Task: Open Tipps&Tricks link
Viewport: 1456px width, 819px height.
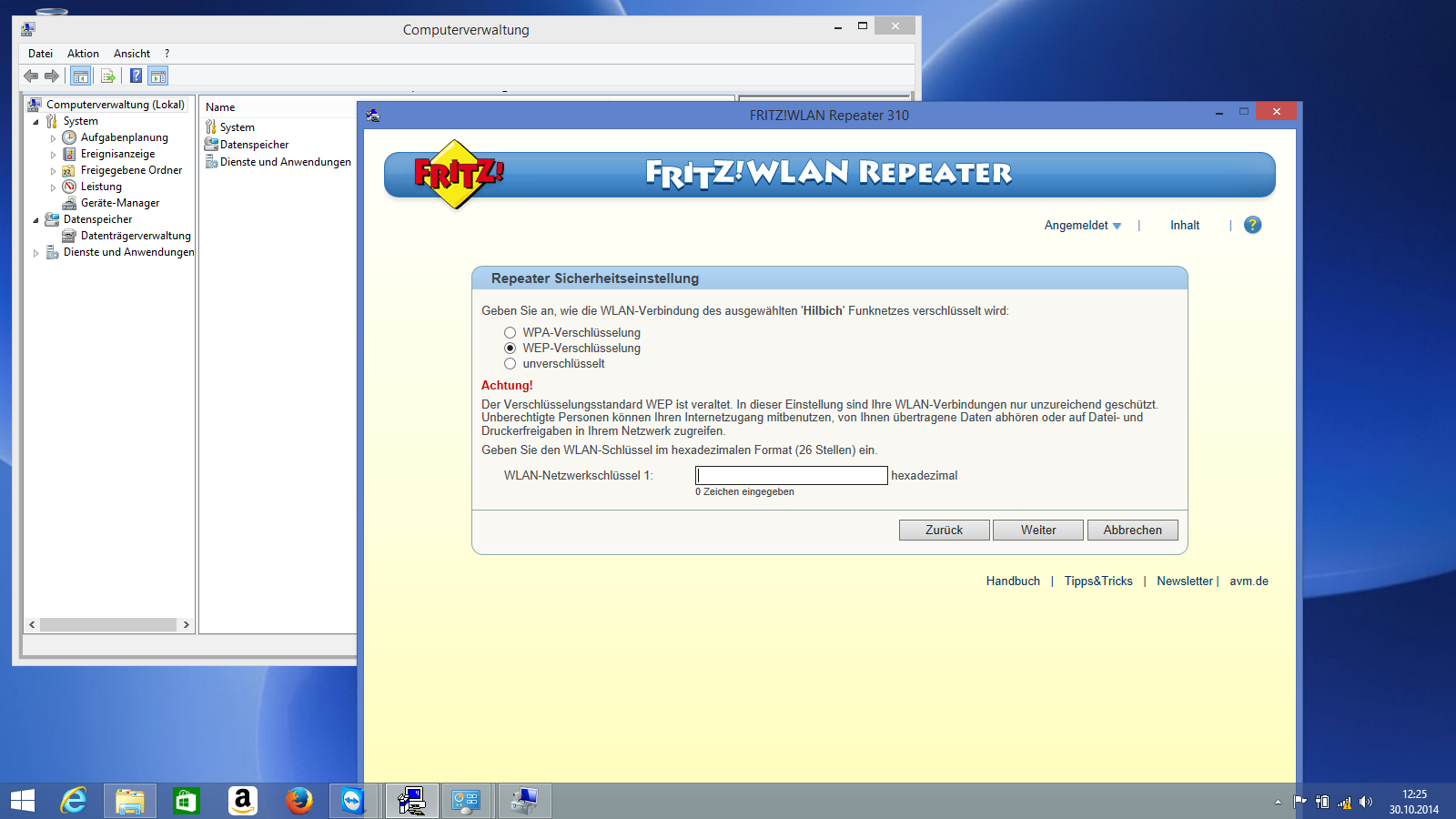Action: [1098, 581]
